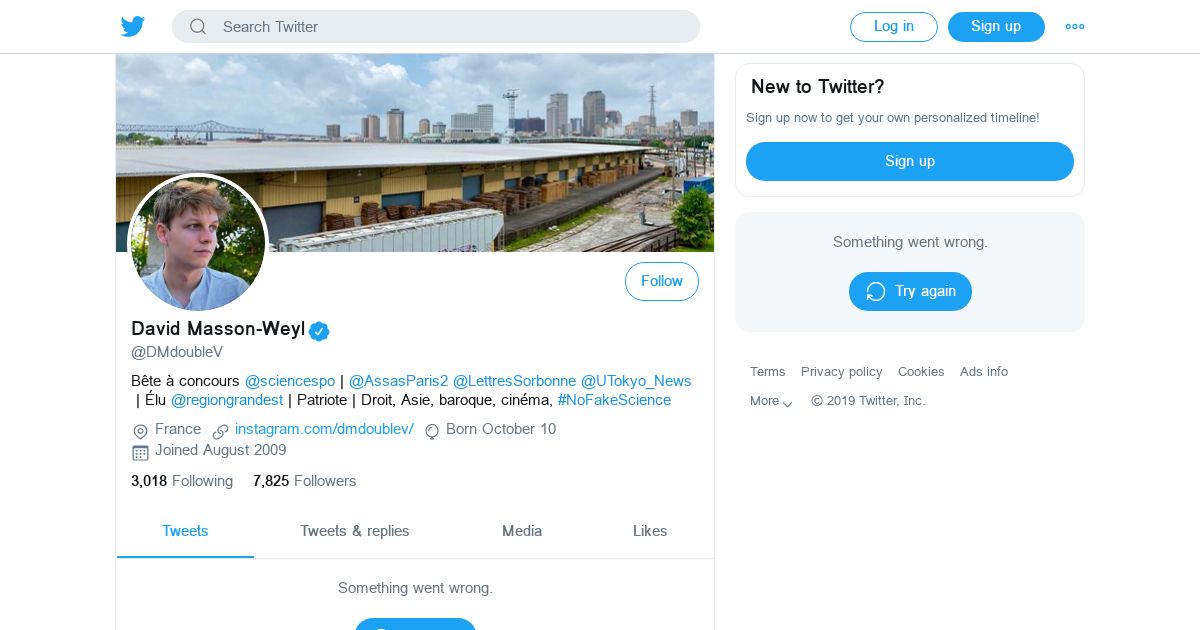Switch to Tweets & replies tab
Screen dimensions: 1200x630
[355, 531]
